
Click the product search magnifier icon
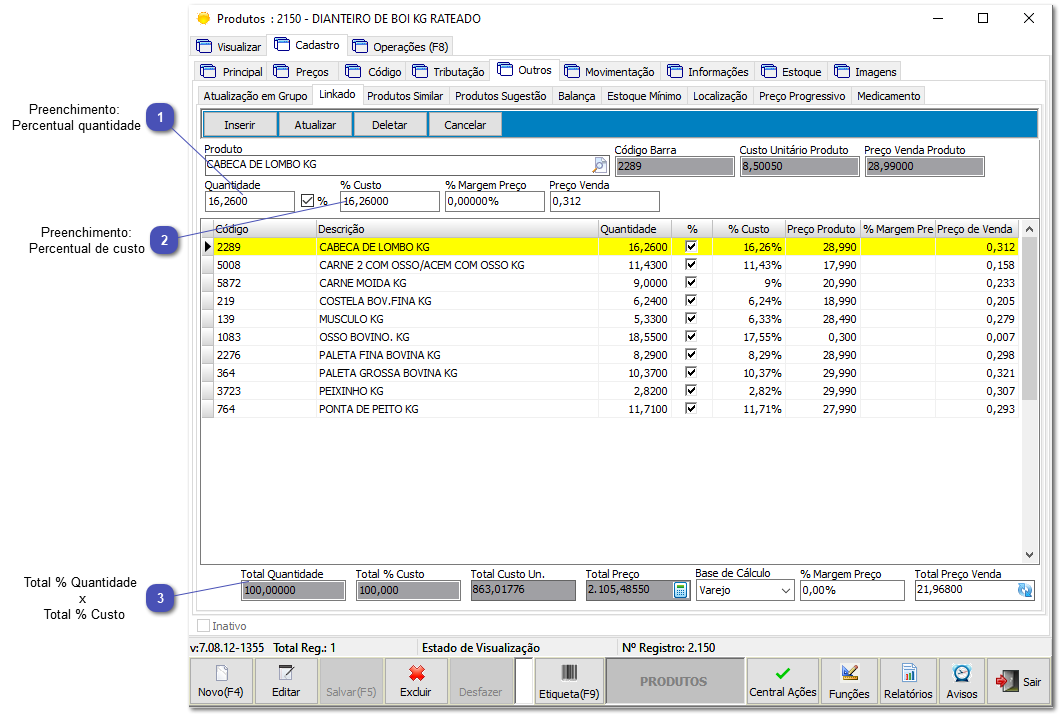[x=600, y=166]
